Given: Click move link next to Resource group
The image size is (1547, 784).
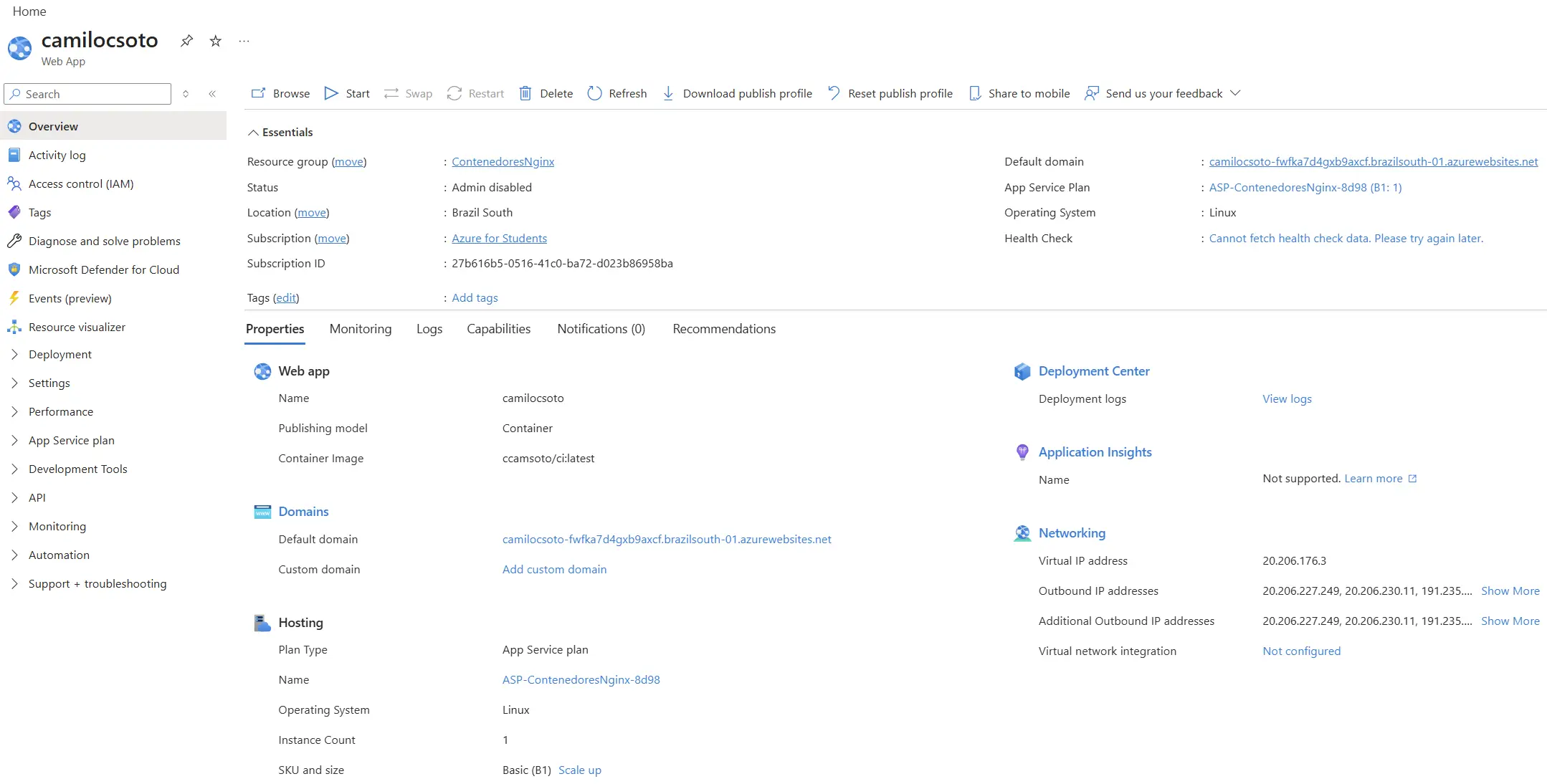Looking at the screenshot, I should (x=349, y=162).
